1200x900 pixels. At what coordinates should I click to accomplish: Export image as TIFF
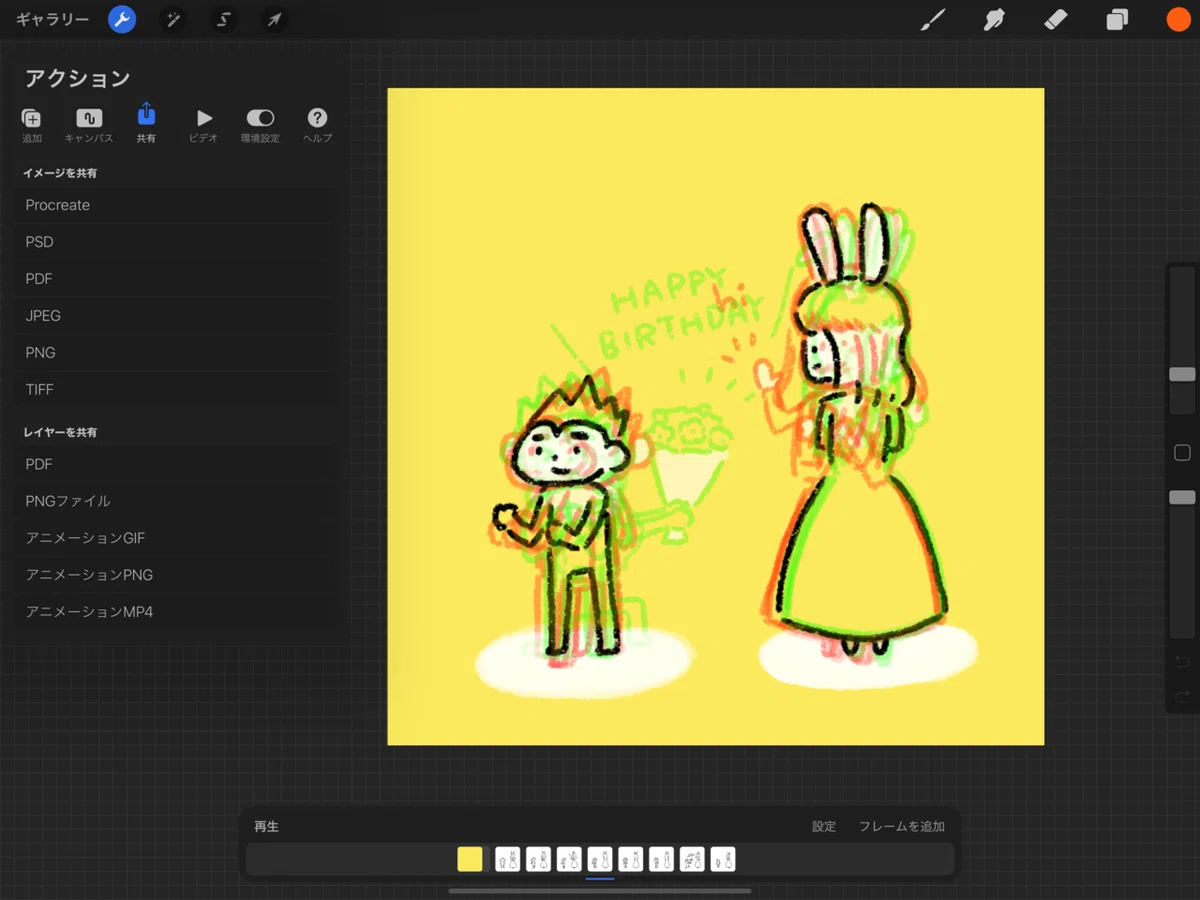pos(175,390)
